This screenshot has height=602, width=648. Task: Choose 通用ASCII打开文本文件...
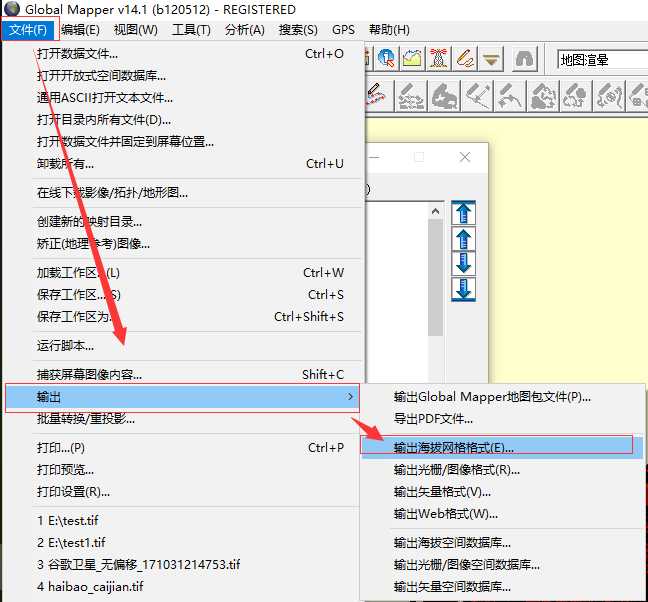pyautogui.click(x=184, y=98)
